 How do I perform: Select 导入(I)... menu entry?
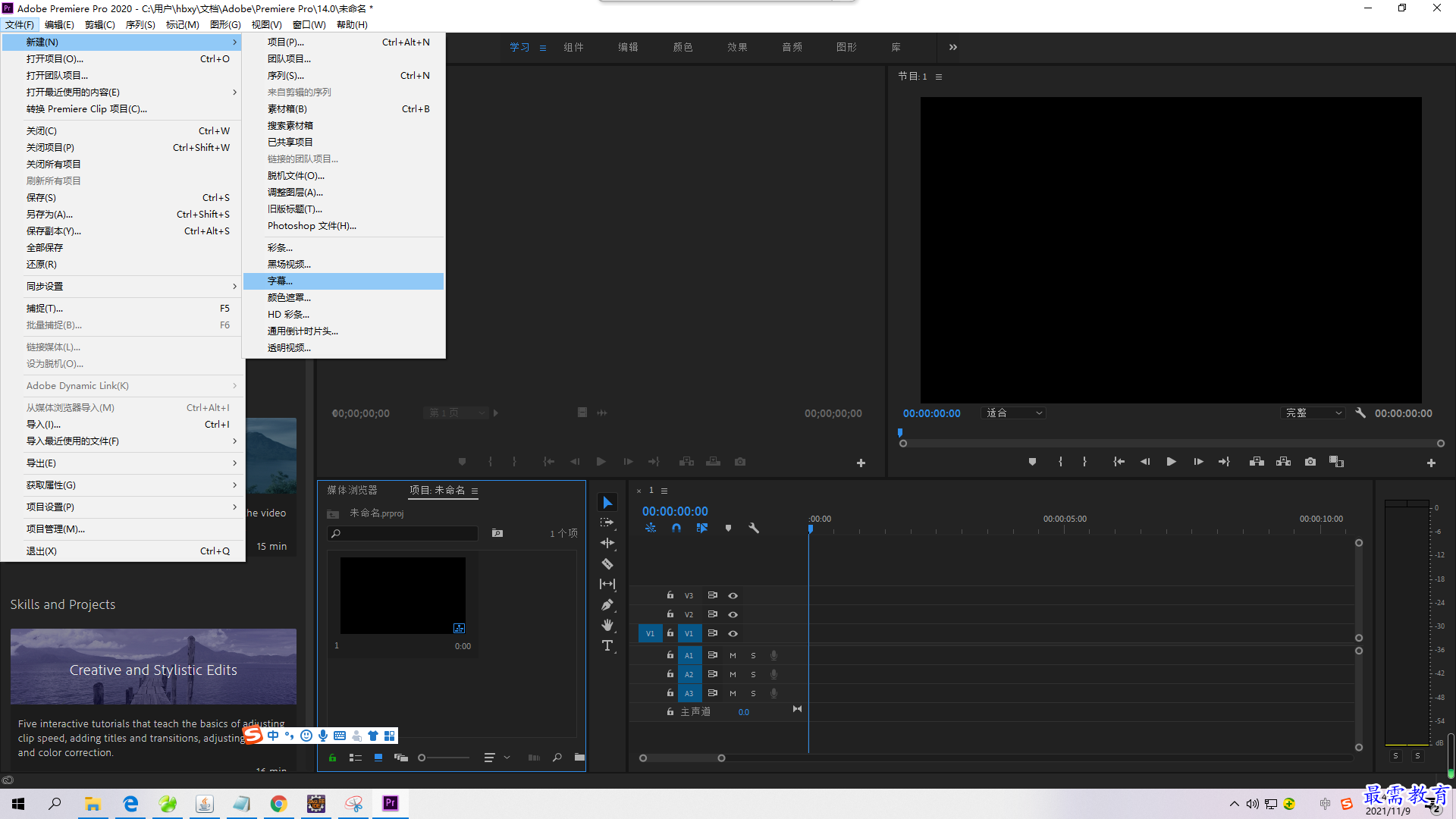click(123, 425)
